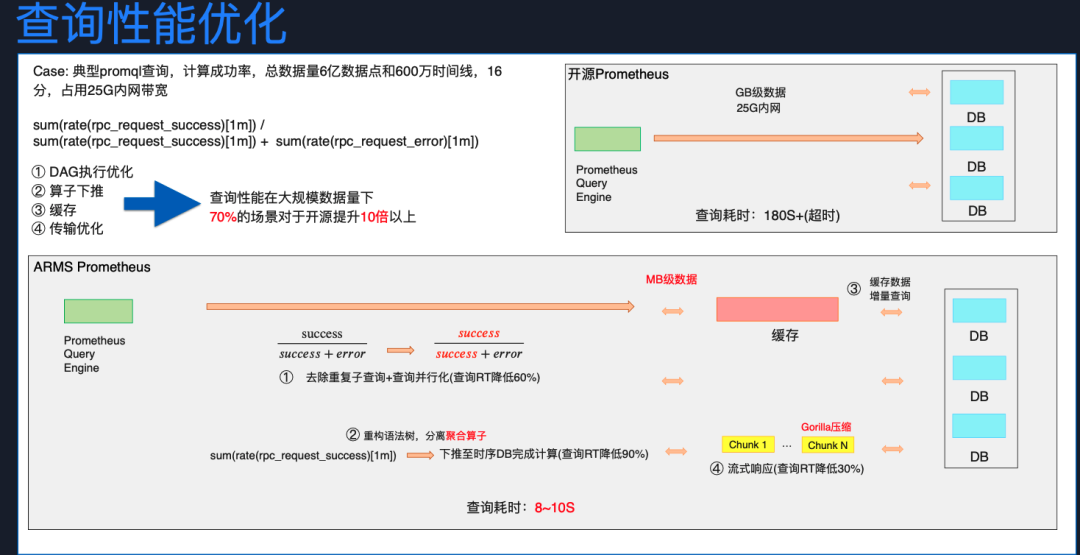This screenshot has width=1080, height=555.
Task: Select green Query Engine box under 开源Prometheus
Action: tap(607, 139)
